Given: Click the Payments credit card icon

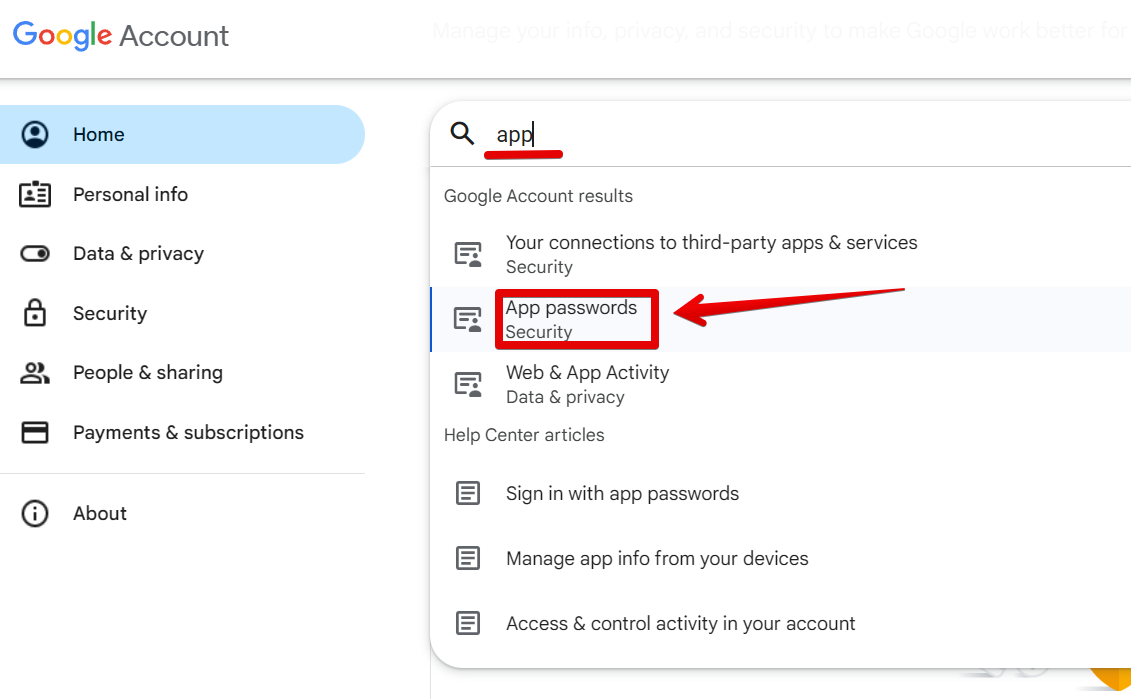Looking at the screenshot, I should (x=35, y=432).
